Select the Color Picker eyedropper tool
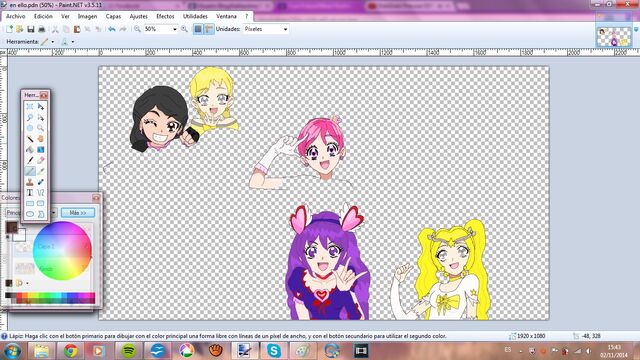Screen dimensions: 640x360 [41, 171]
